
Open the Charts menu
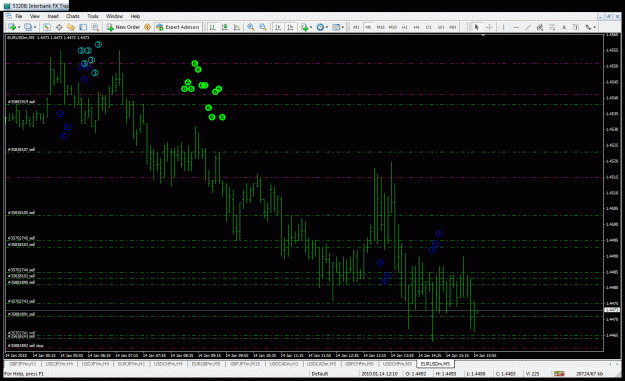(73, 16)
